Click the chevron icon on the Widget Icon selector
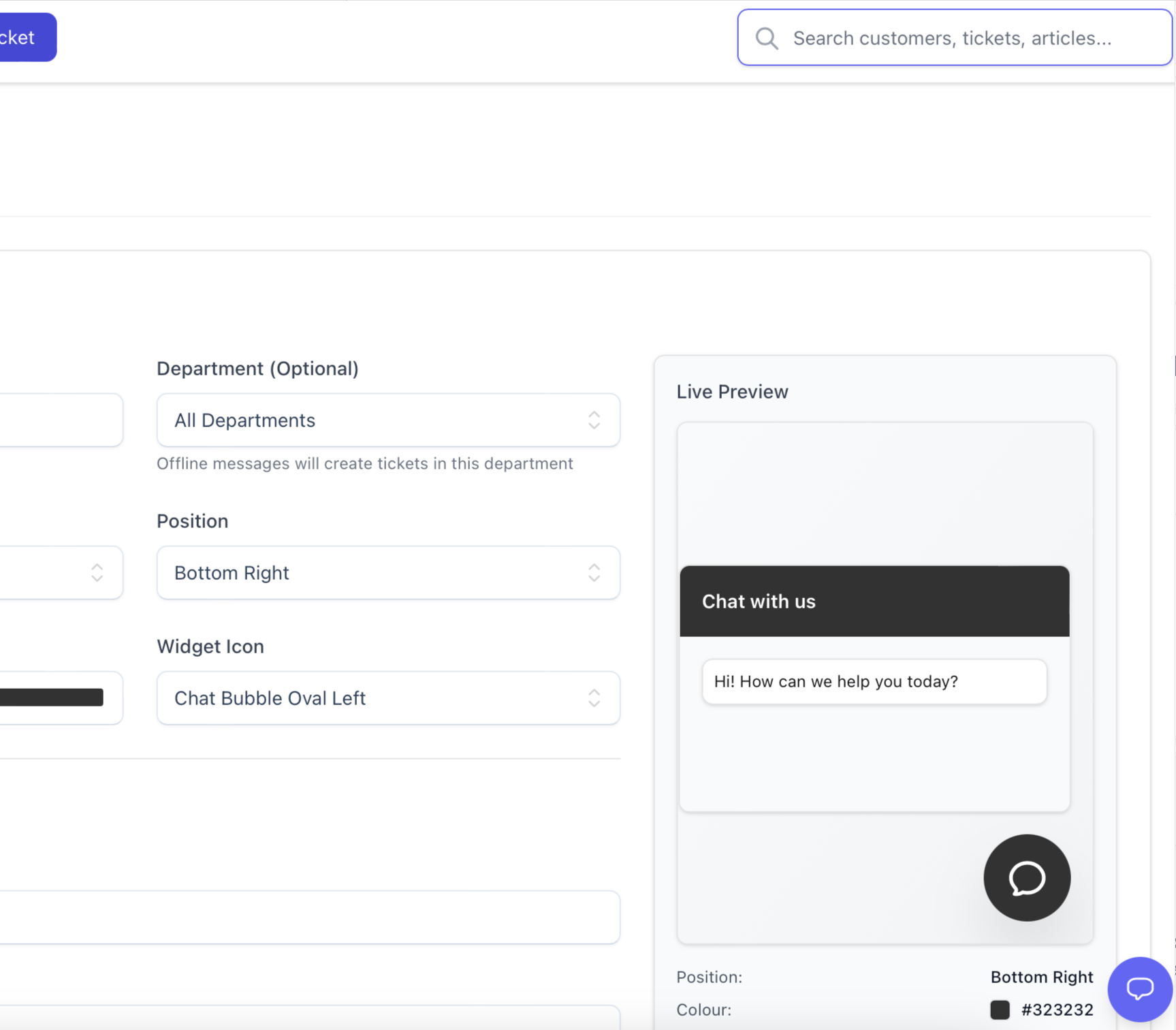Image resolution: width=1176 pixels, height=1030 pixels. (x=593, y=698)
